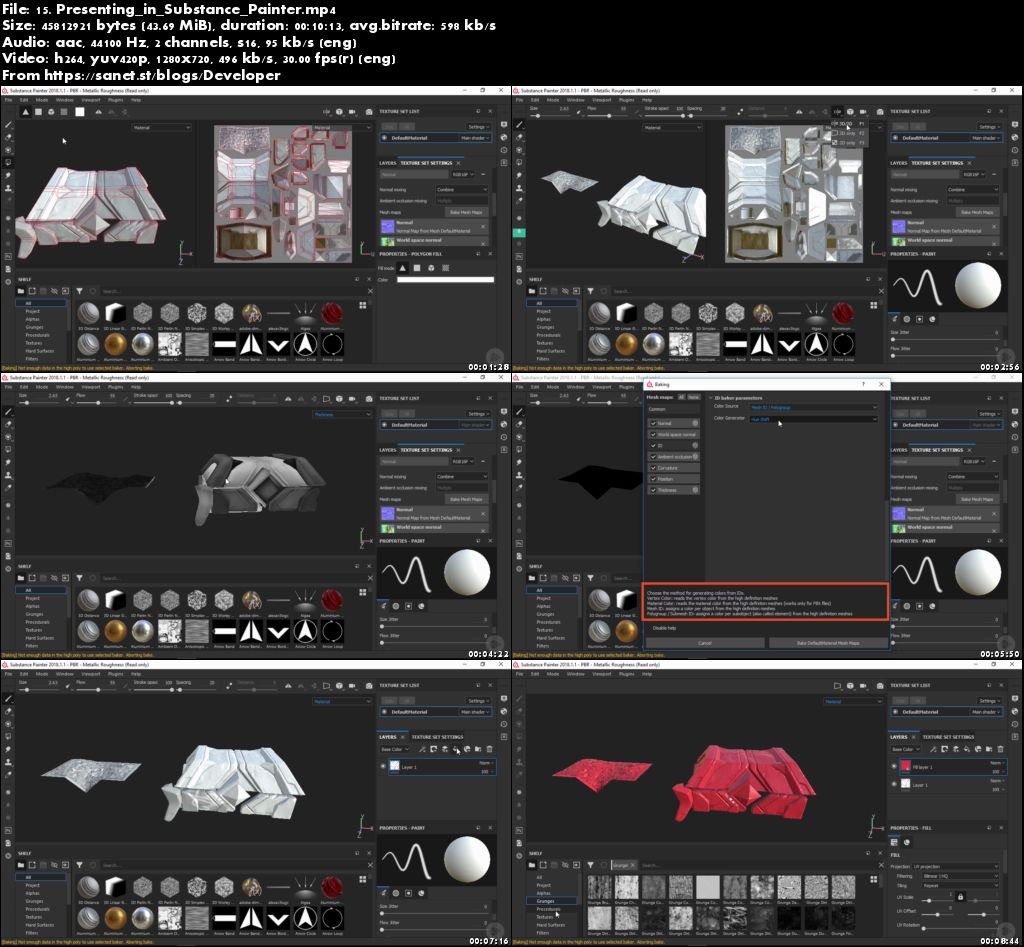Open Plugins menu in 00:04:22 frame
This screenshot has width=1024, height=947.
pyautogui.click(x=116, y=387)
